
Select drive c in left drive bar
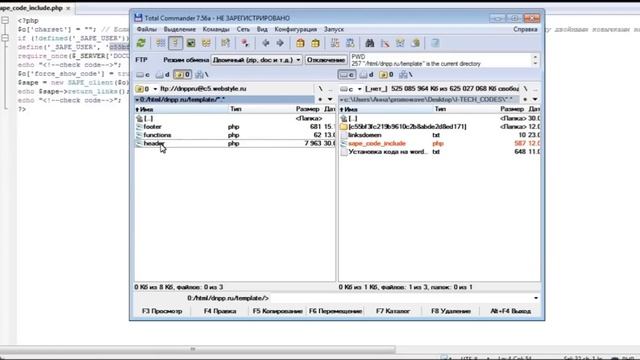pyautogui.click(x=143, y=75)
